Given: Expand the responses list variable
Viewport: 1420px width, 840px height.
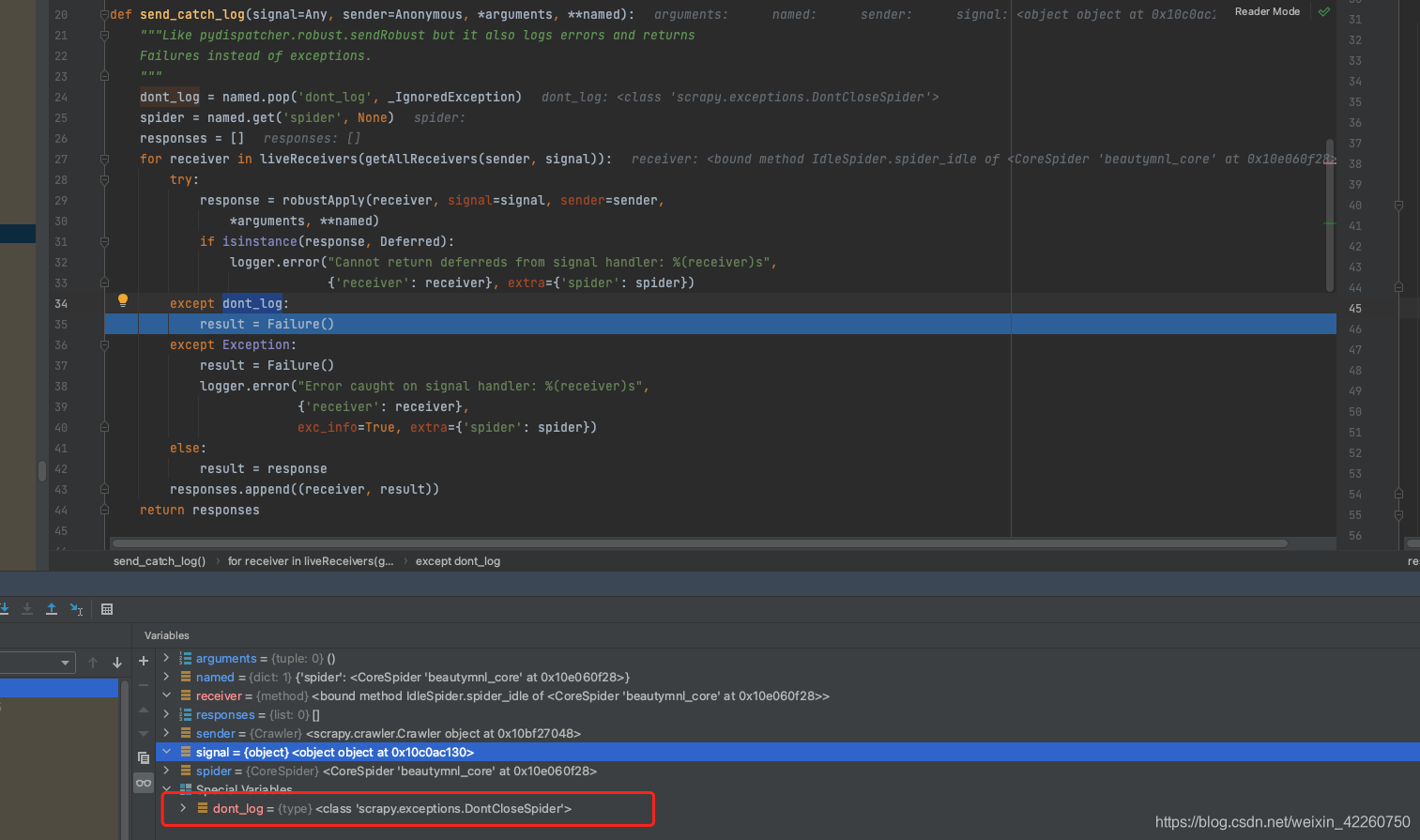Looking at the screenshot, I should [x=166, y=714].
